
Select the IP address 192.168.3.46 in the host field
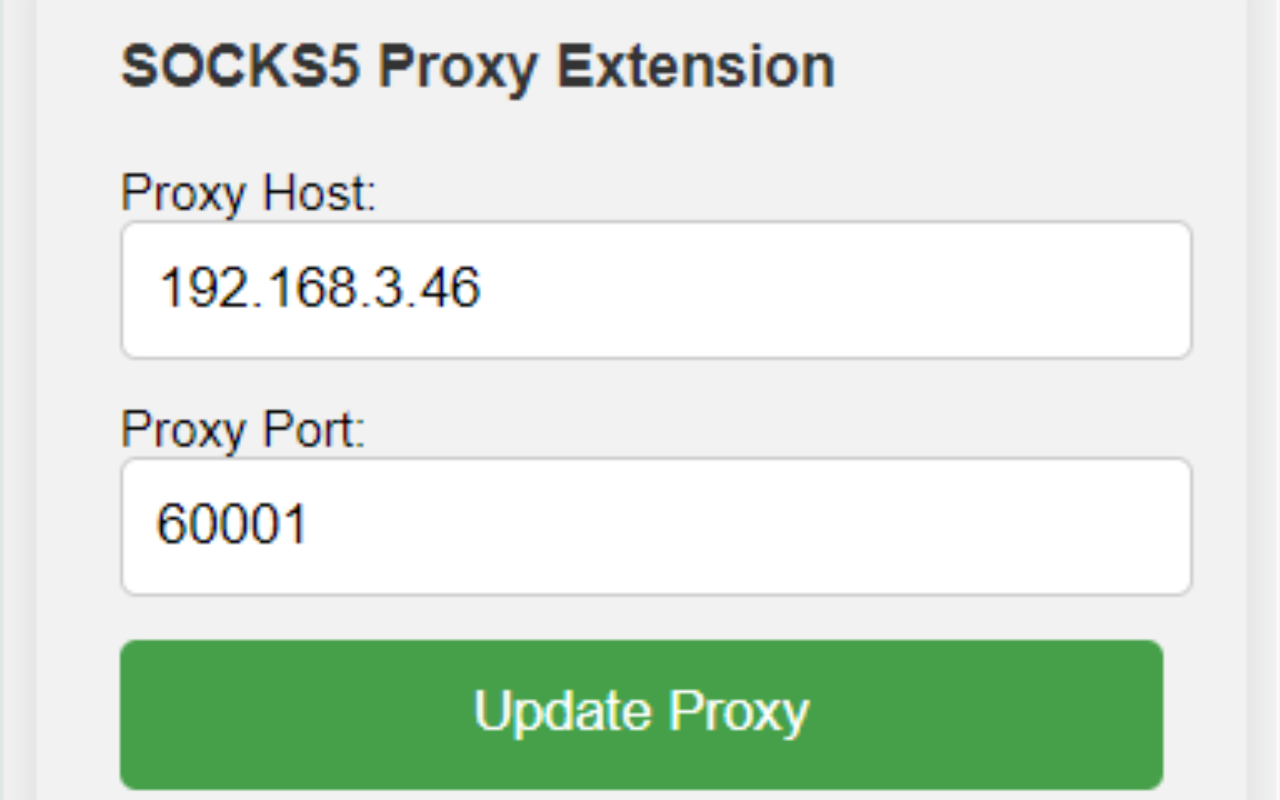(320, 290)
